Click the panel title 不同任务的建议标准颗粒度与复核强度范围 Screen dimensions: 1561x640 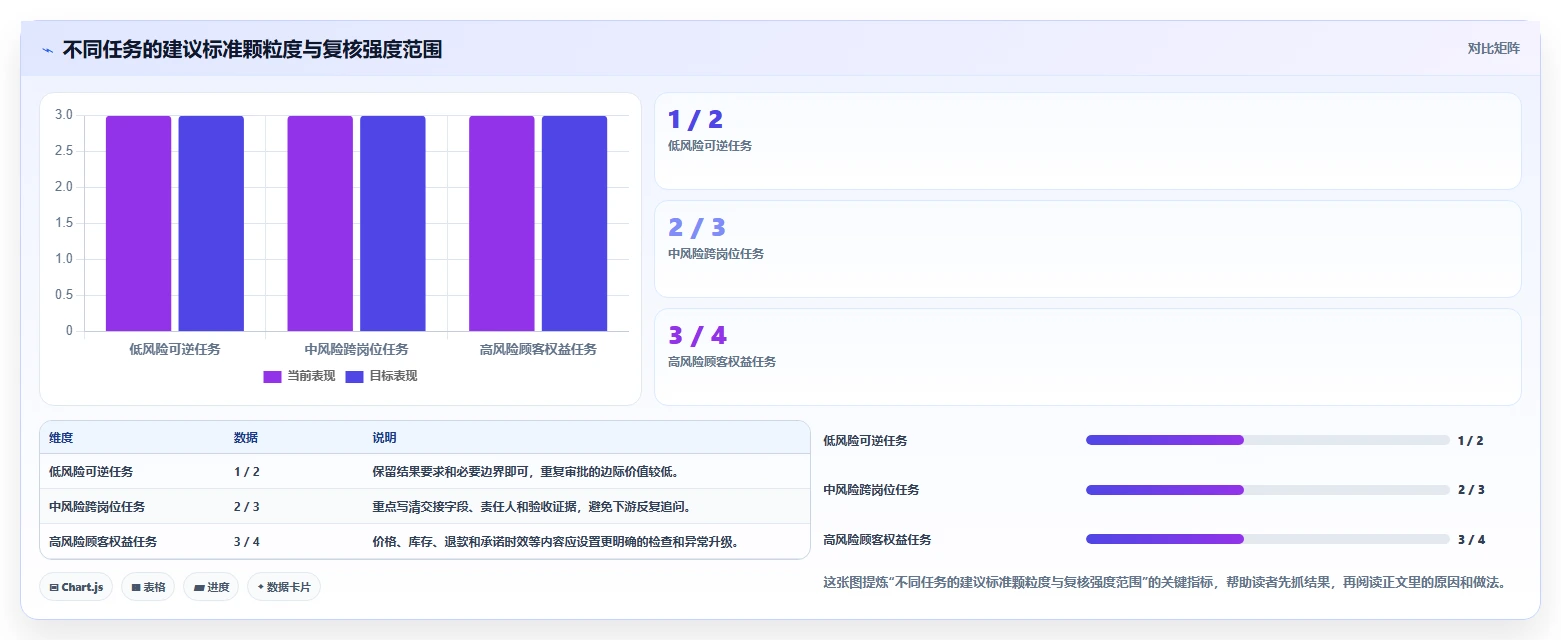(252, 49)
